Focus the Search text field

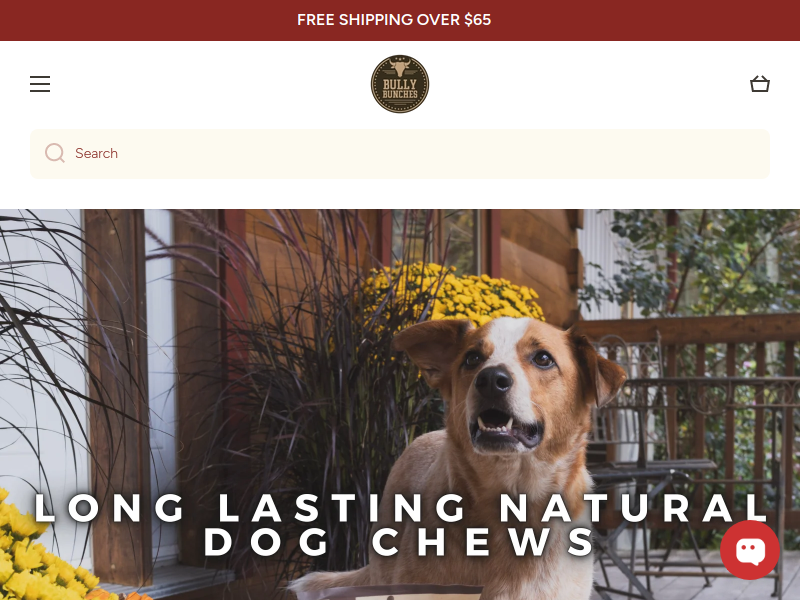click(399, 154)
